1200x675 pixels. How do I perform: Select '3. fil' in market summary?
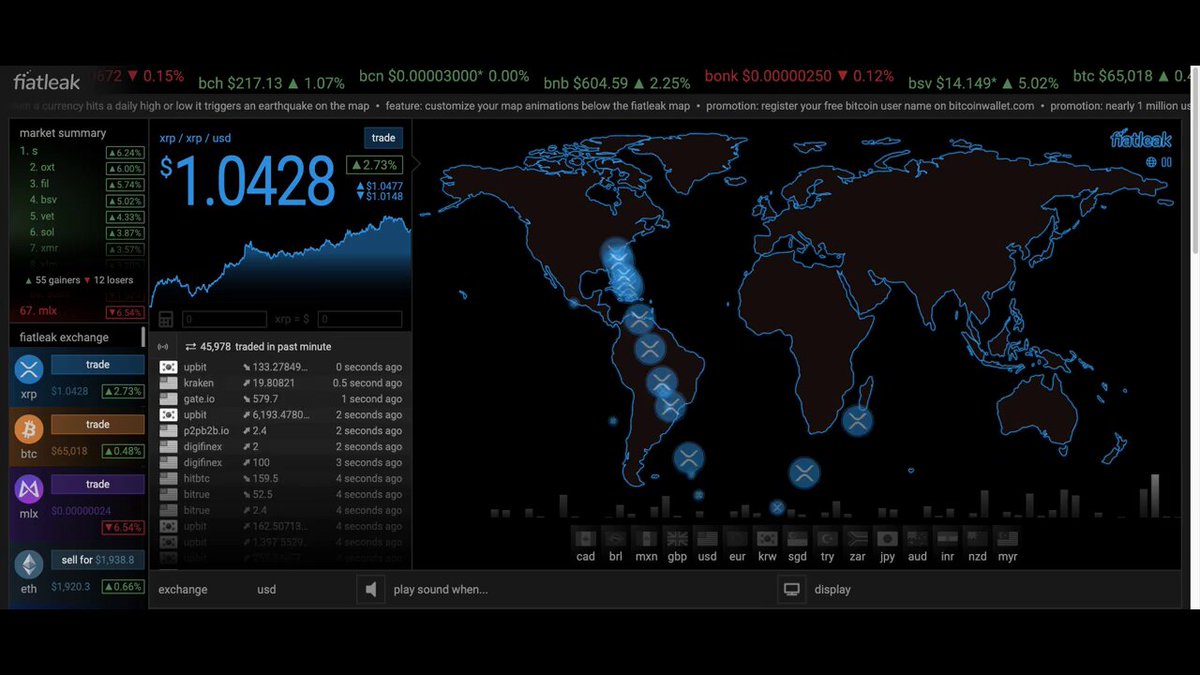click(81, 184)
